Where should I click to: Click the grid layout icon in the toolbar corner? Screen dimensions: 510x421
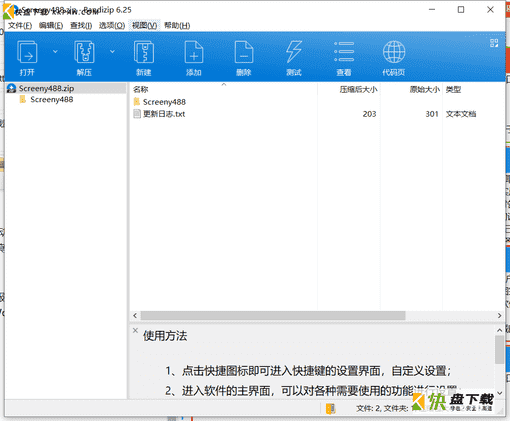[494, 43]
